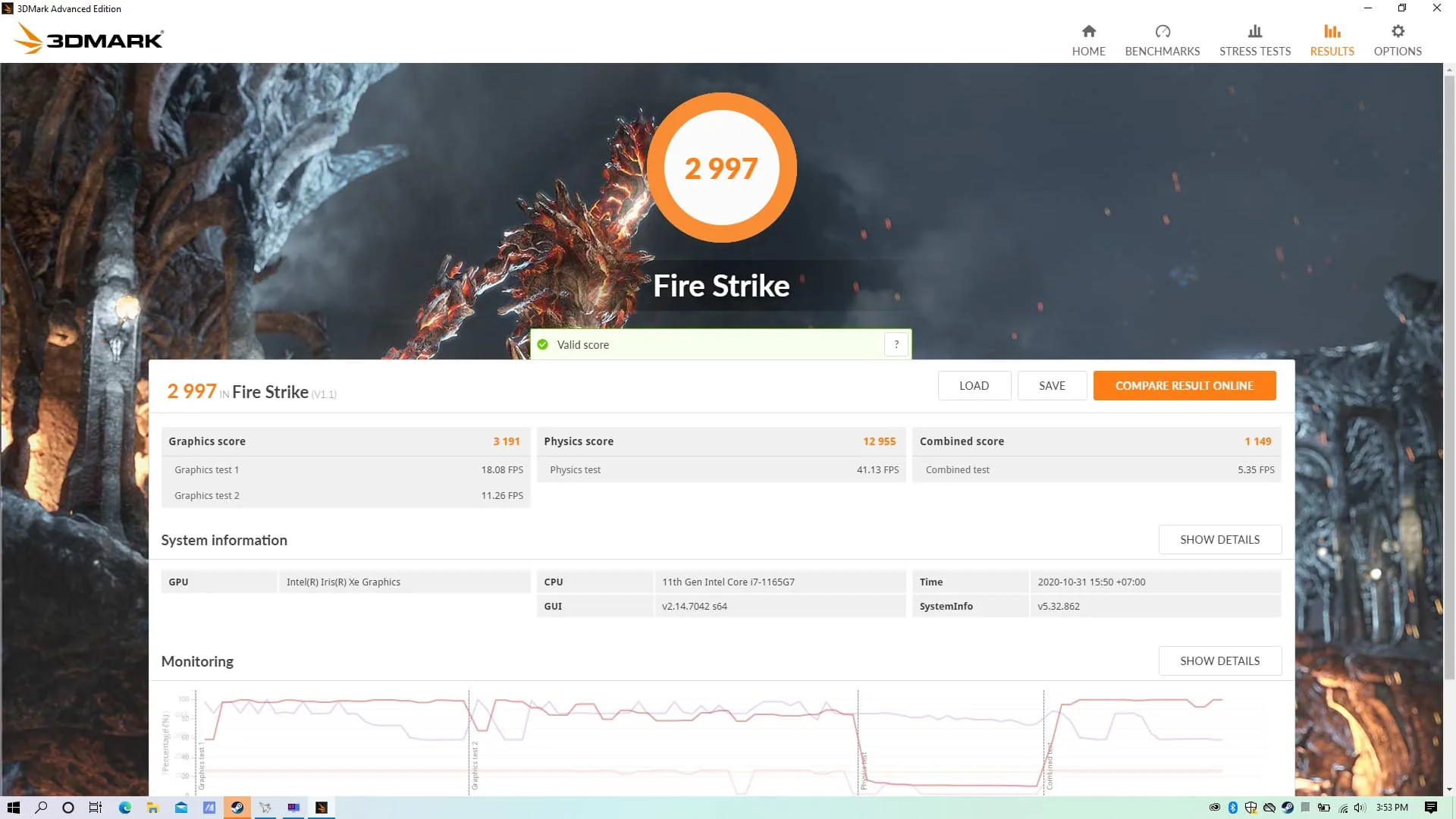Viewport: 1456px width, 819px height.
Task: Open the Windows Start menu
Action: (13, 808)
